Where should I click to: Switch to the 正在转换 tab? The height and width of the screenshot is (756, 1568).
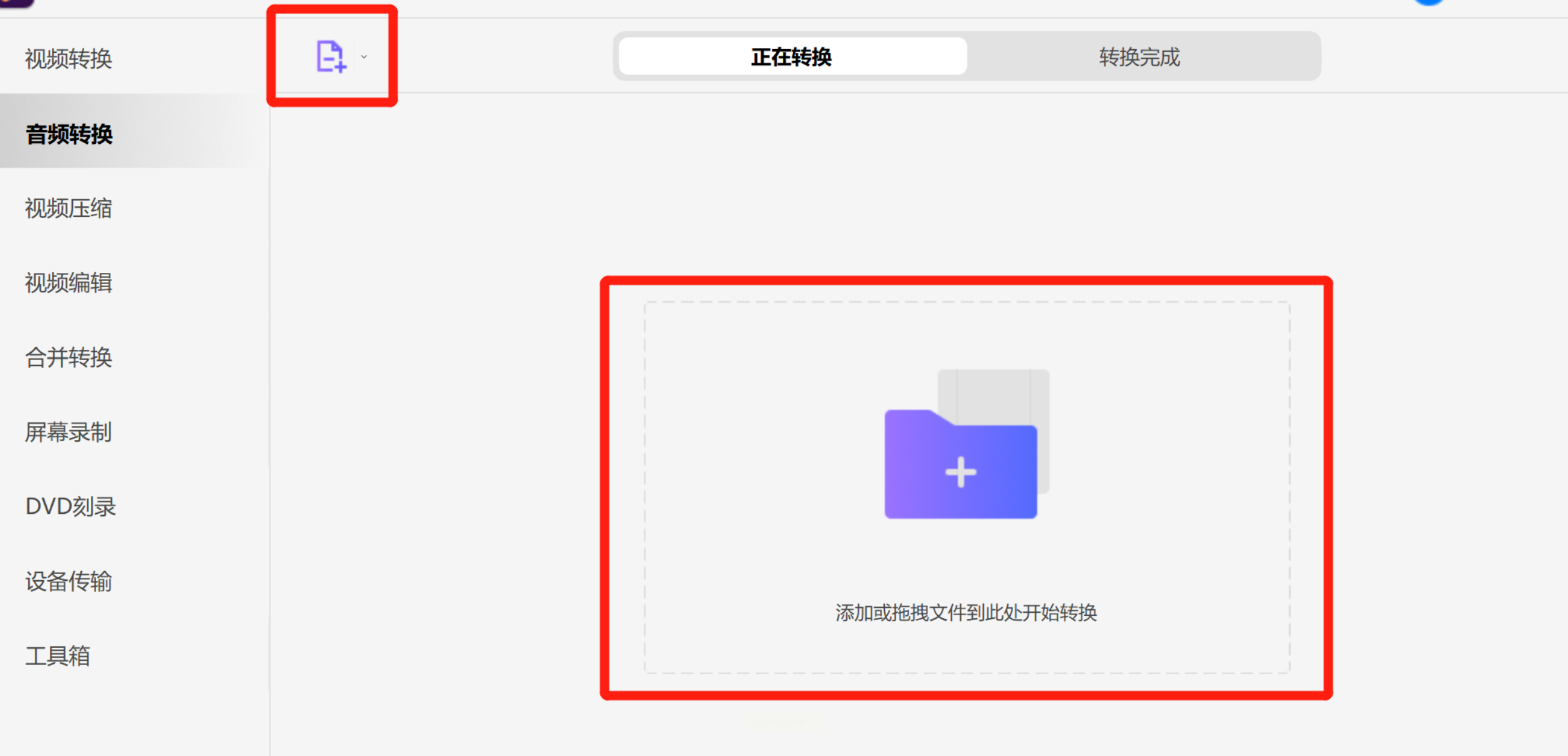point(792,57)
